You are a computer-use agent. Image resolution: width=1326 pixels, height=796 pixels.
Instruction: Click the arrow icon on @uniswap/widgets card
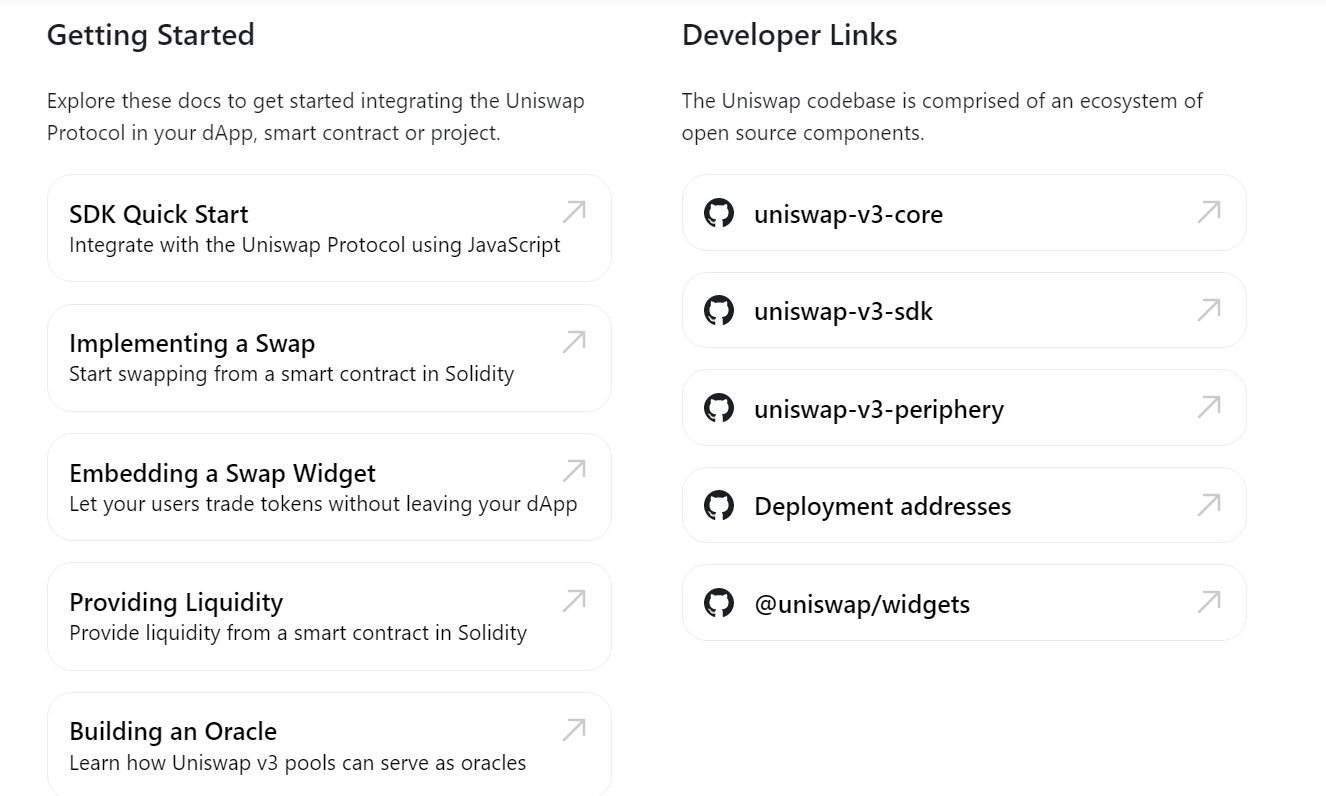[1209, 602]
